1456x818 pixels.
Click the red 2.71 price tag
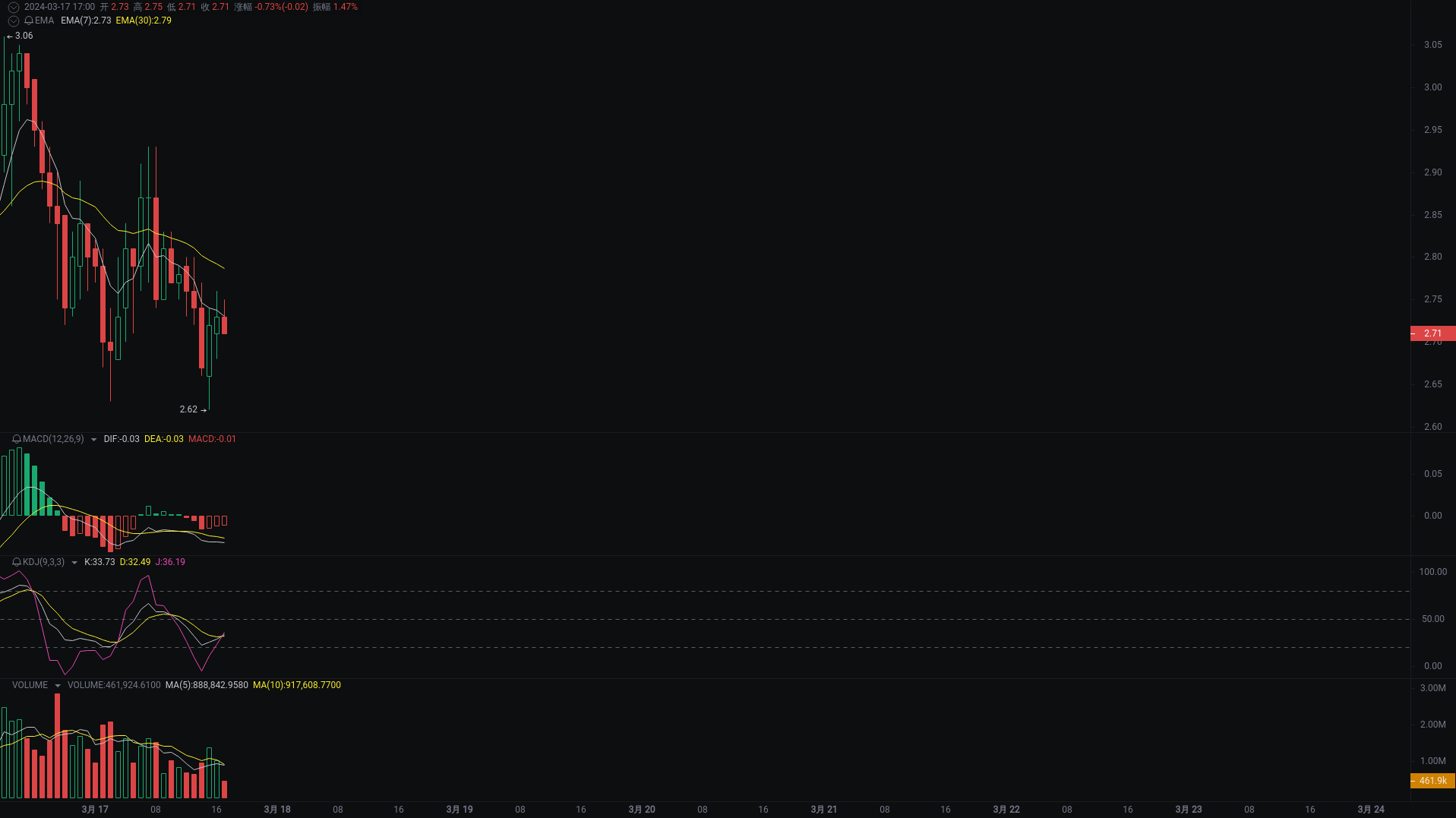click(x=1431, y=333)
